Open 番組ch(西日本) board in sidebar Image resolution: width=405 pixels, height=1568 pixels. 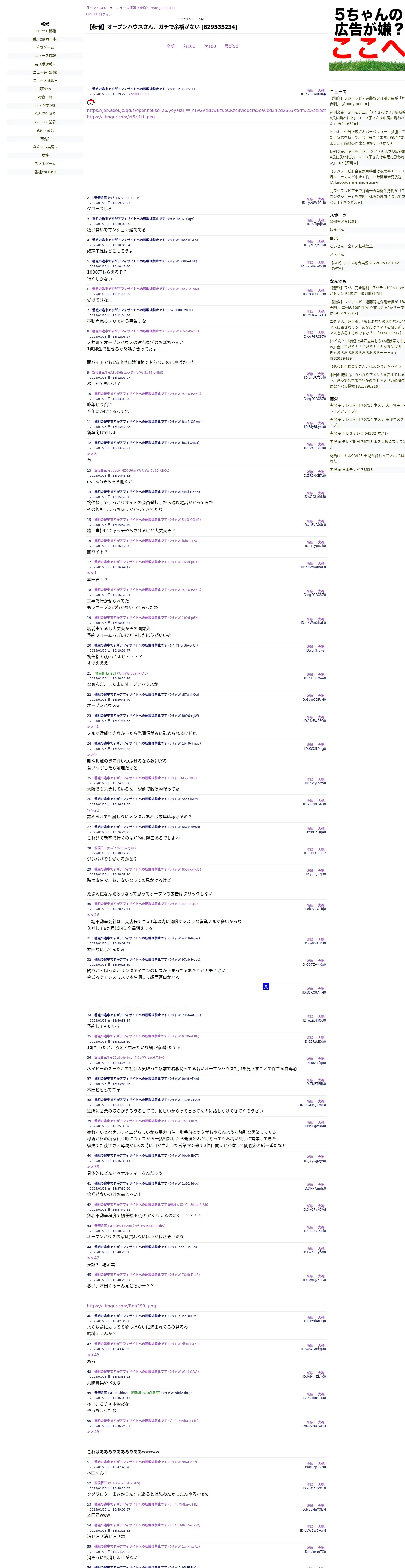(x=45, y=39)
